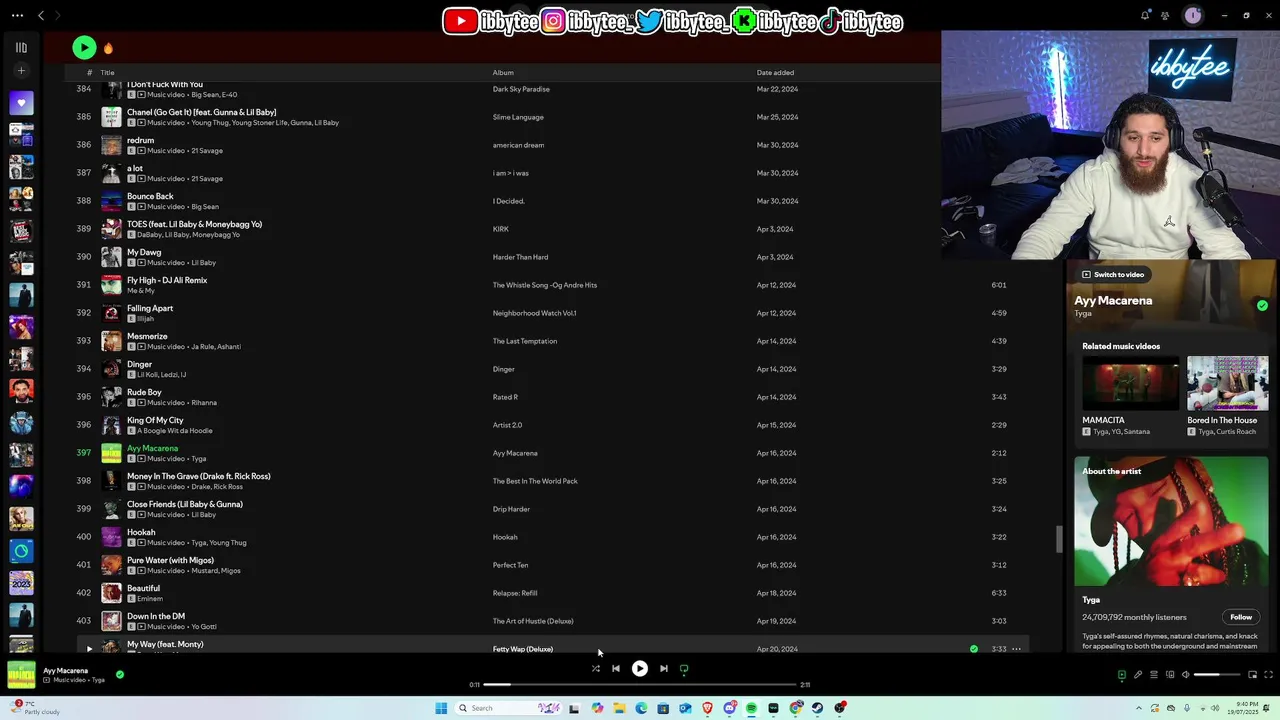This screenshot has height=720, width=1280.
Task: Open File Explorer in Windows taskbar
Action: pos(619,708)
